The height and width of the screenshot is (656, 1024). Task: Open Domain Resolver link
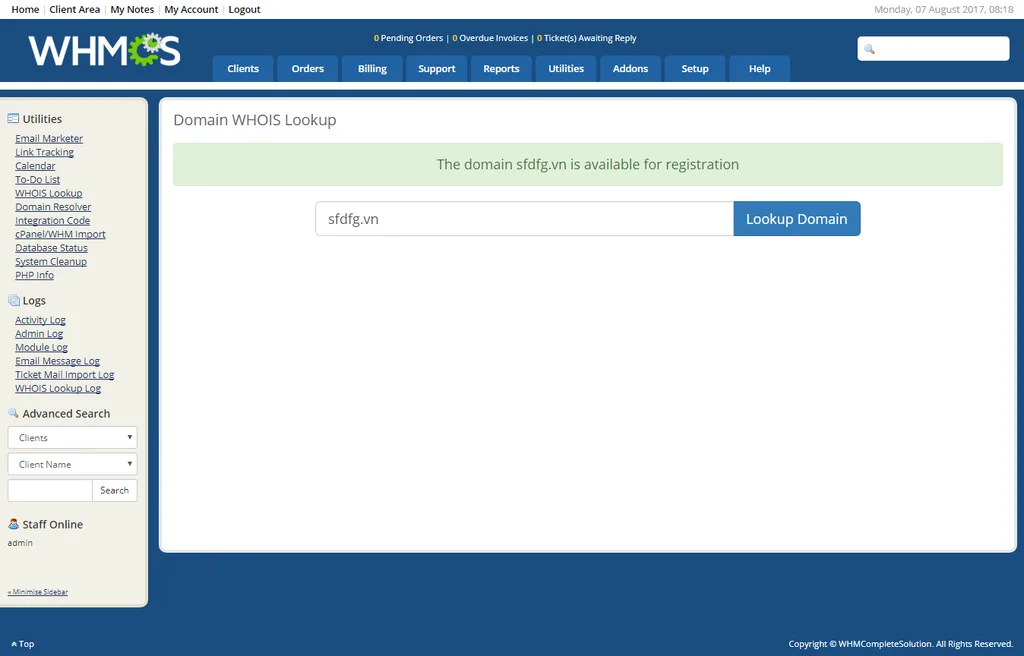(53, 207)
